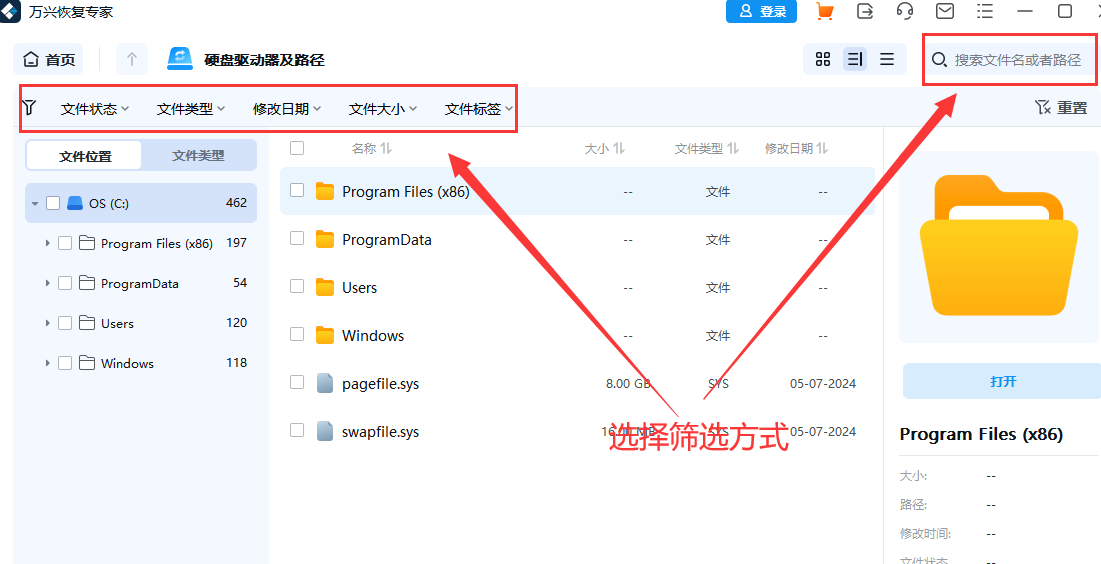
Task: Go up one level with arrow button
Action: tap(132, 59)
